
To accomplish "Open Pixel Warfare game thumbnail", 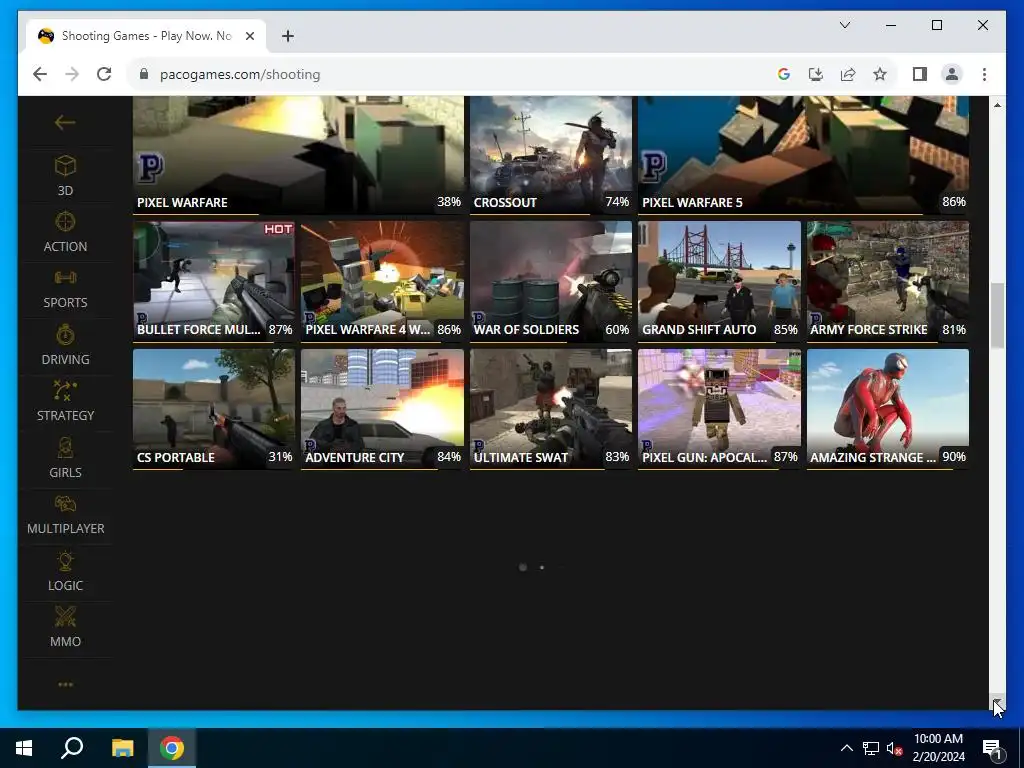I will pyautogui.click(x=298, y=155).
